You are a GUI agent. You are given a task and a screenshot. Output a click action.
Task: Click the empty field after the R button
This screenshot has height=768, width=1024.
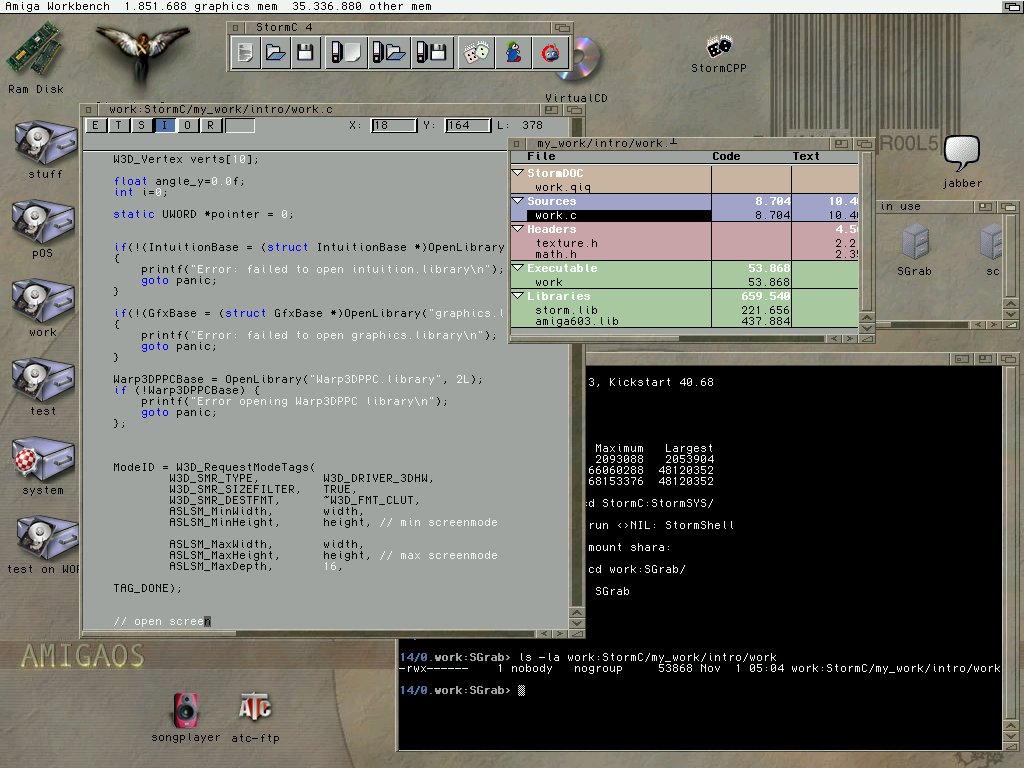[x=240, y=125]
